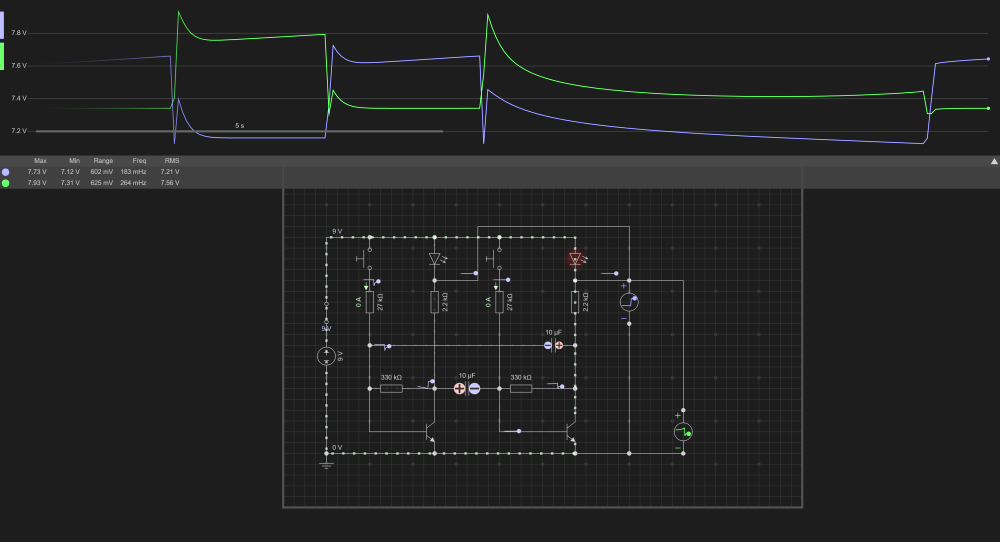Click the 5 s time scale bar

239,131
